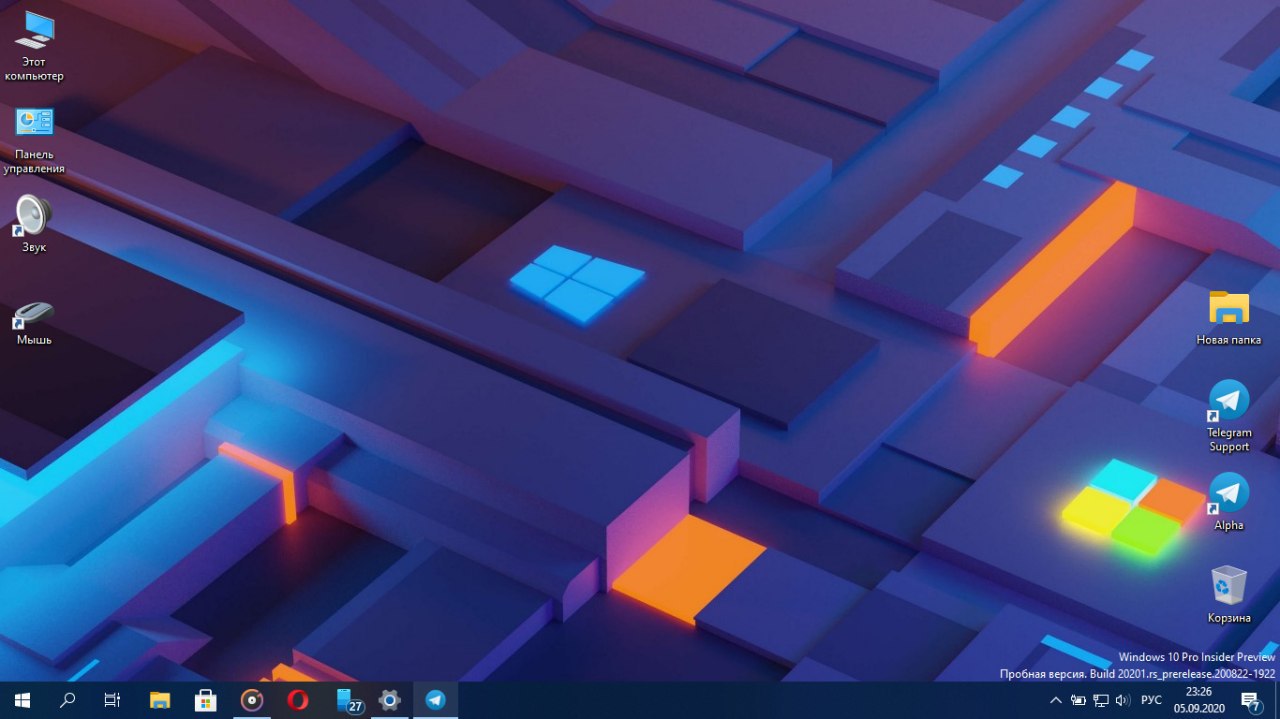
Task: Switch input language РУС
Action: click(x=1151, y=700)
